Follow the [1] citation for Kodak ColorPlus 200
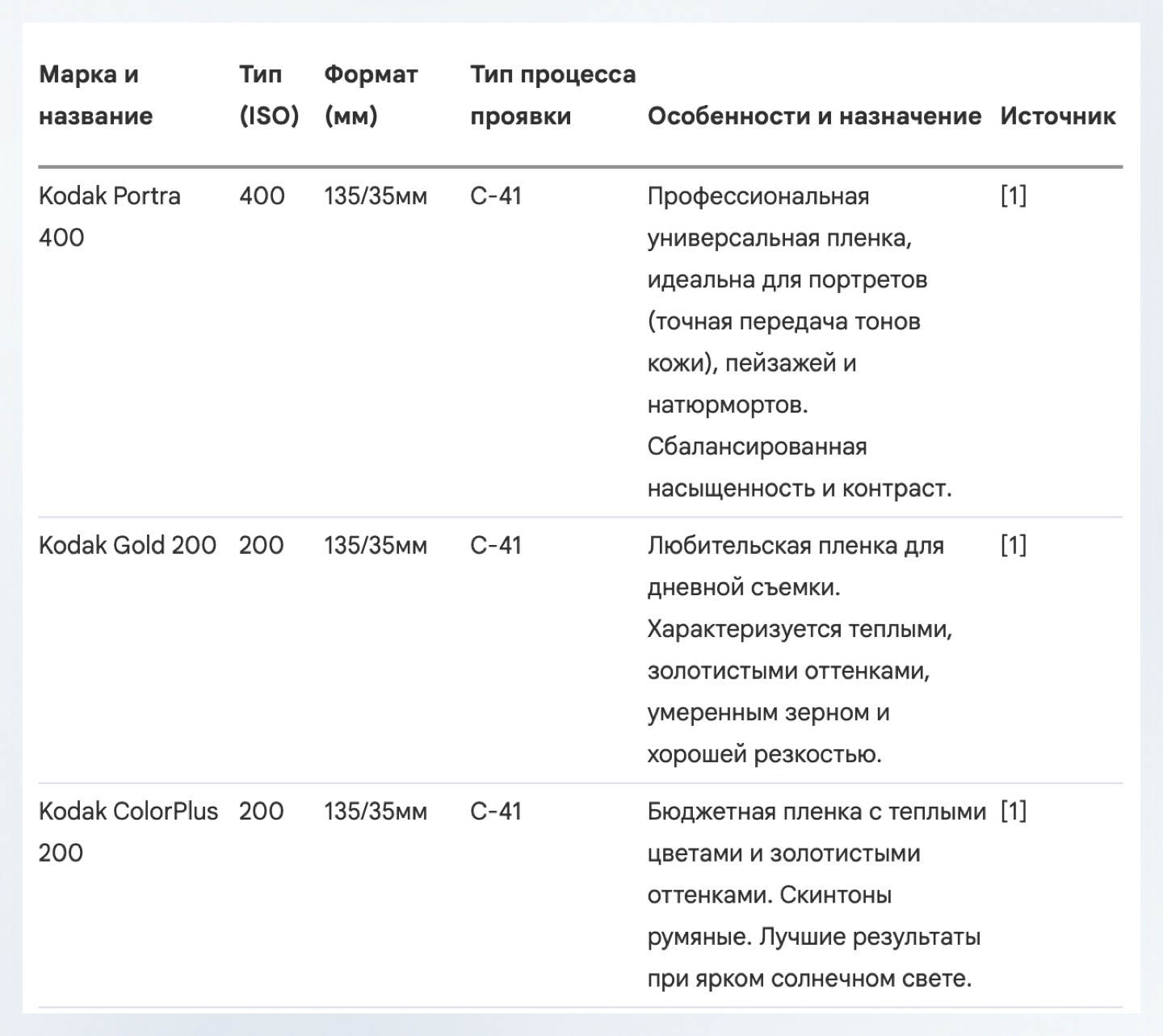This screenshot has height=1036, width=1163. [1013, 812]
